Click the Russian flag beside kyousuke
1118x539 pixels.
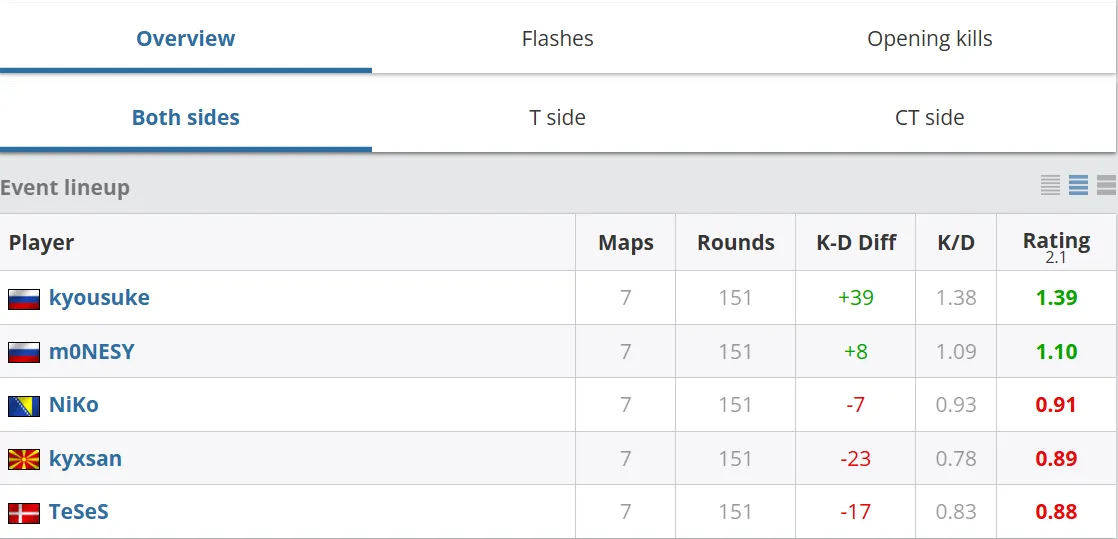click(24, 299)
